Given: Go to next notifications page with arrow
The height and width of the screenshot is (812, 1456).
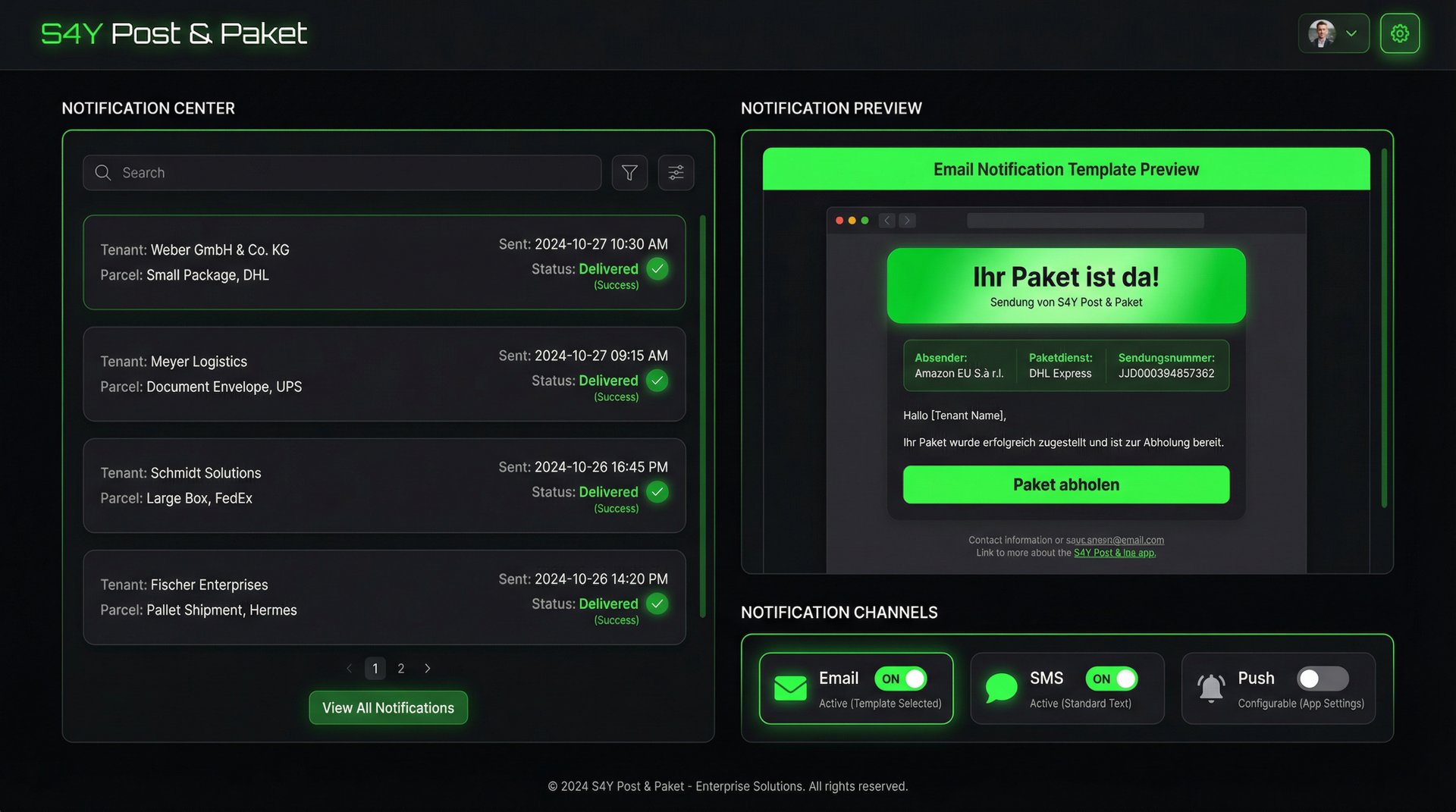Looking at the screenshot, I should click(427, 668).
